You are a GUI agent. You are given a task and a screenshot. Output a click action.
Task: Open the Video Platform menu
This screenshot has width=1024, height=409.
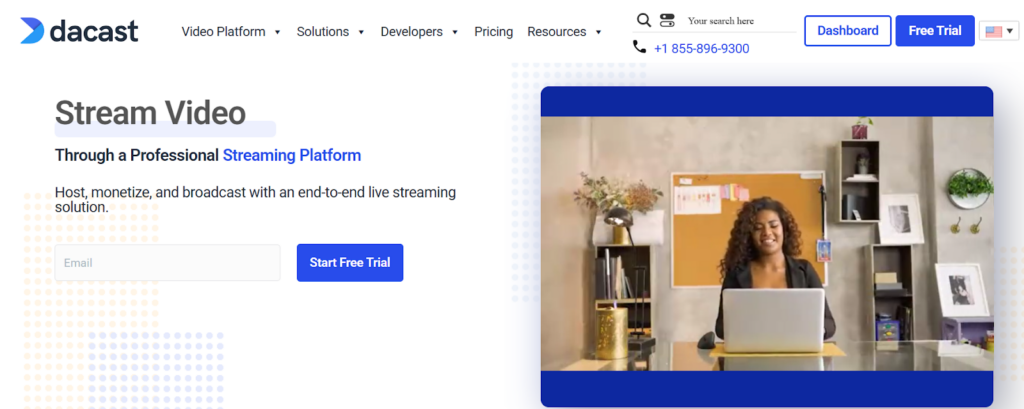(223, 32)
